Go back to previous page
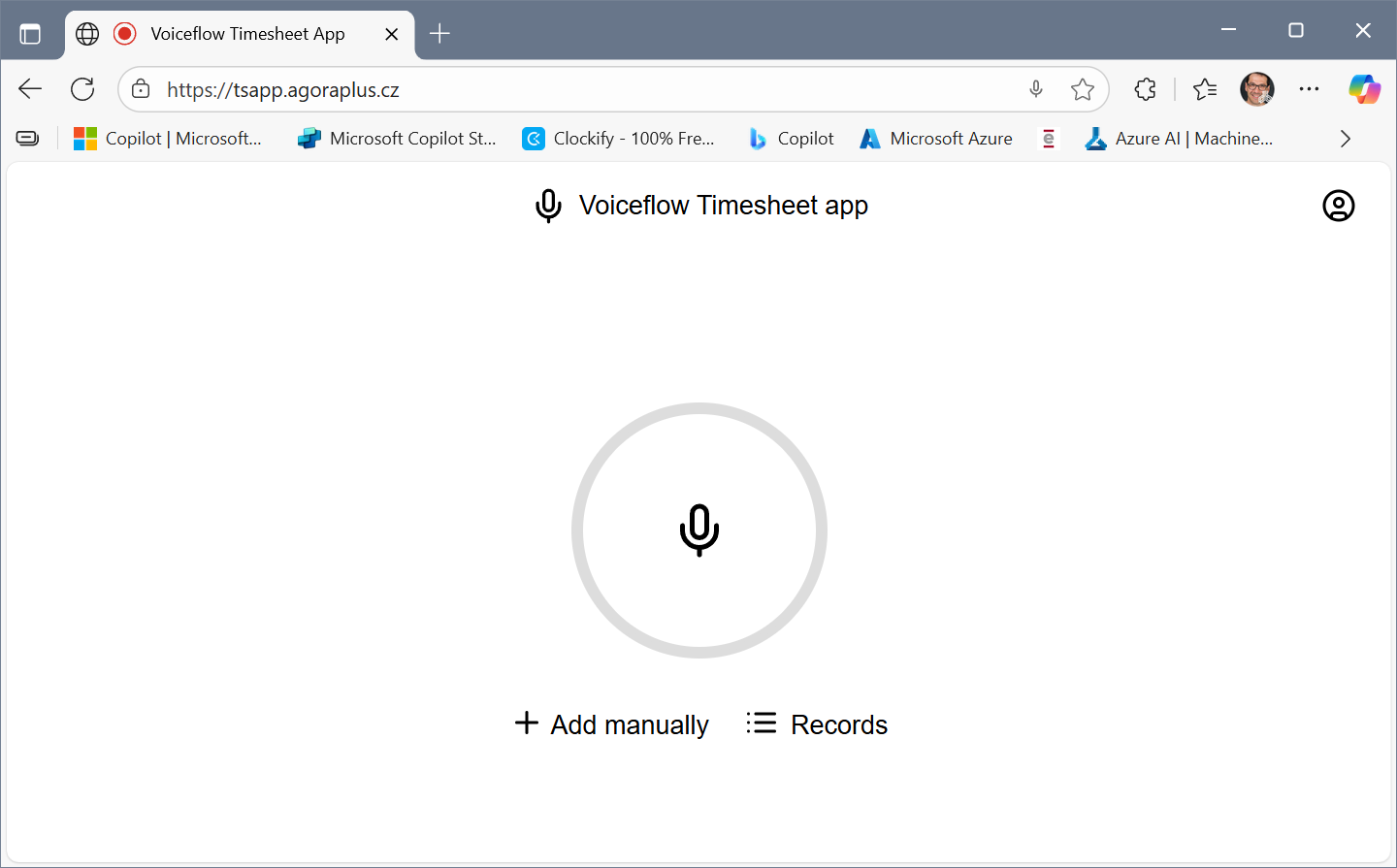 [x=30, y=89]
